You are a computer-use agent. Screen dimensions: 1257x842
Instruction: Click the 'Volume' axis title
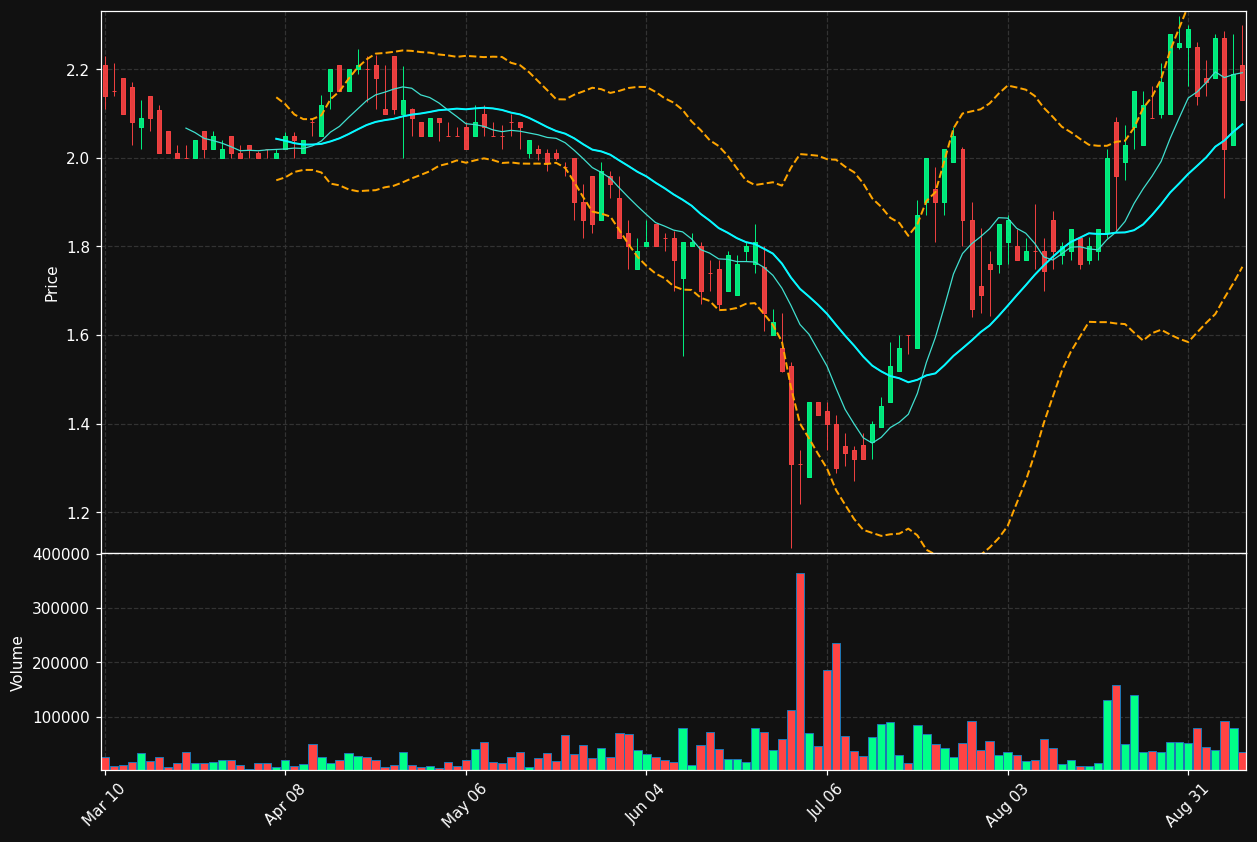pos(18,663)
